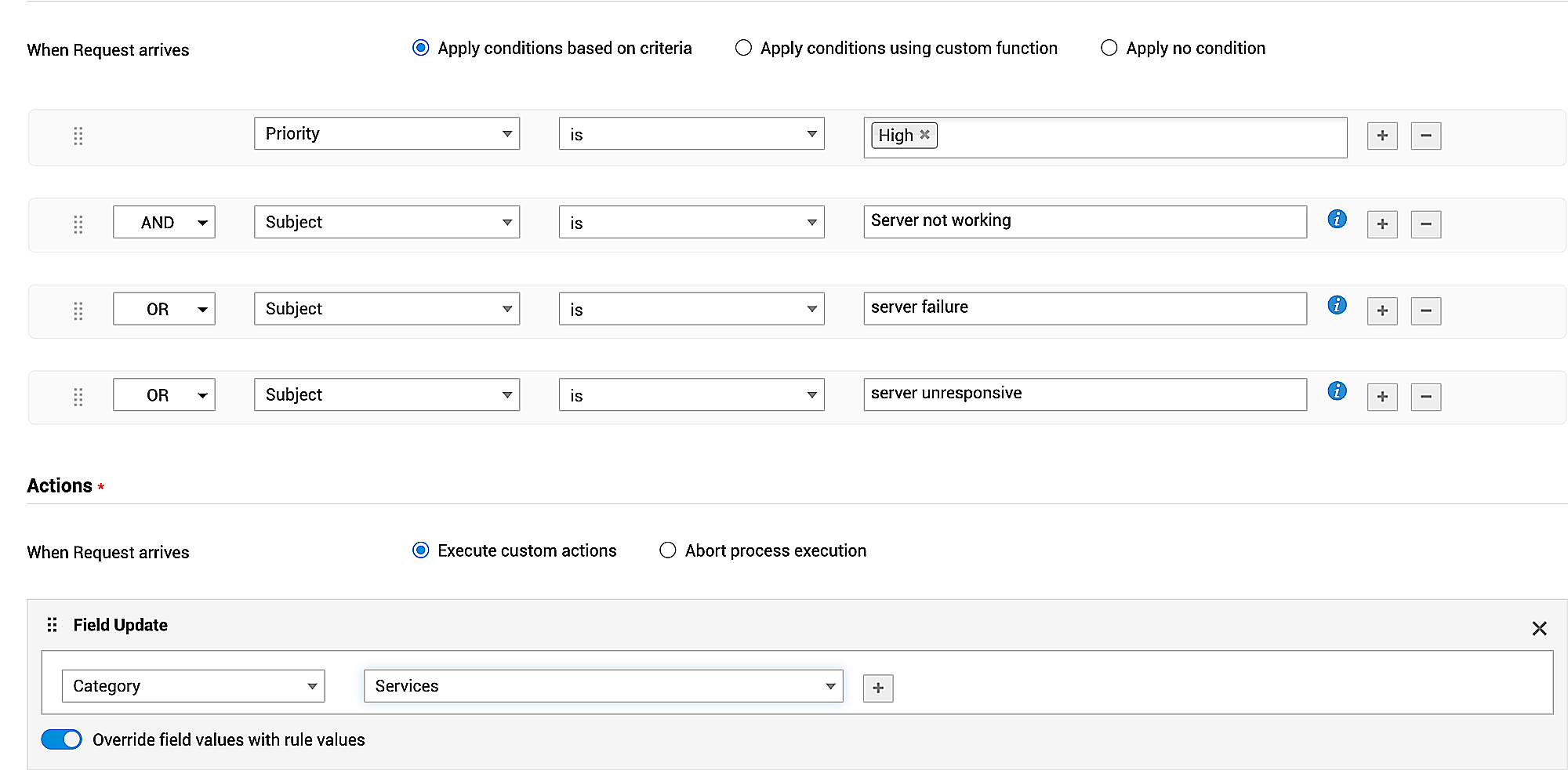The image size is (1568, 770).
Task: Open the AND logical operator dropdown
Action: pos(164,223)
